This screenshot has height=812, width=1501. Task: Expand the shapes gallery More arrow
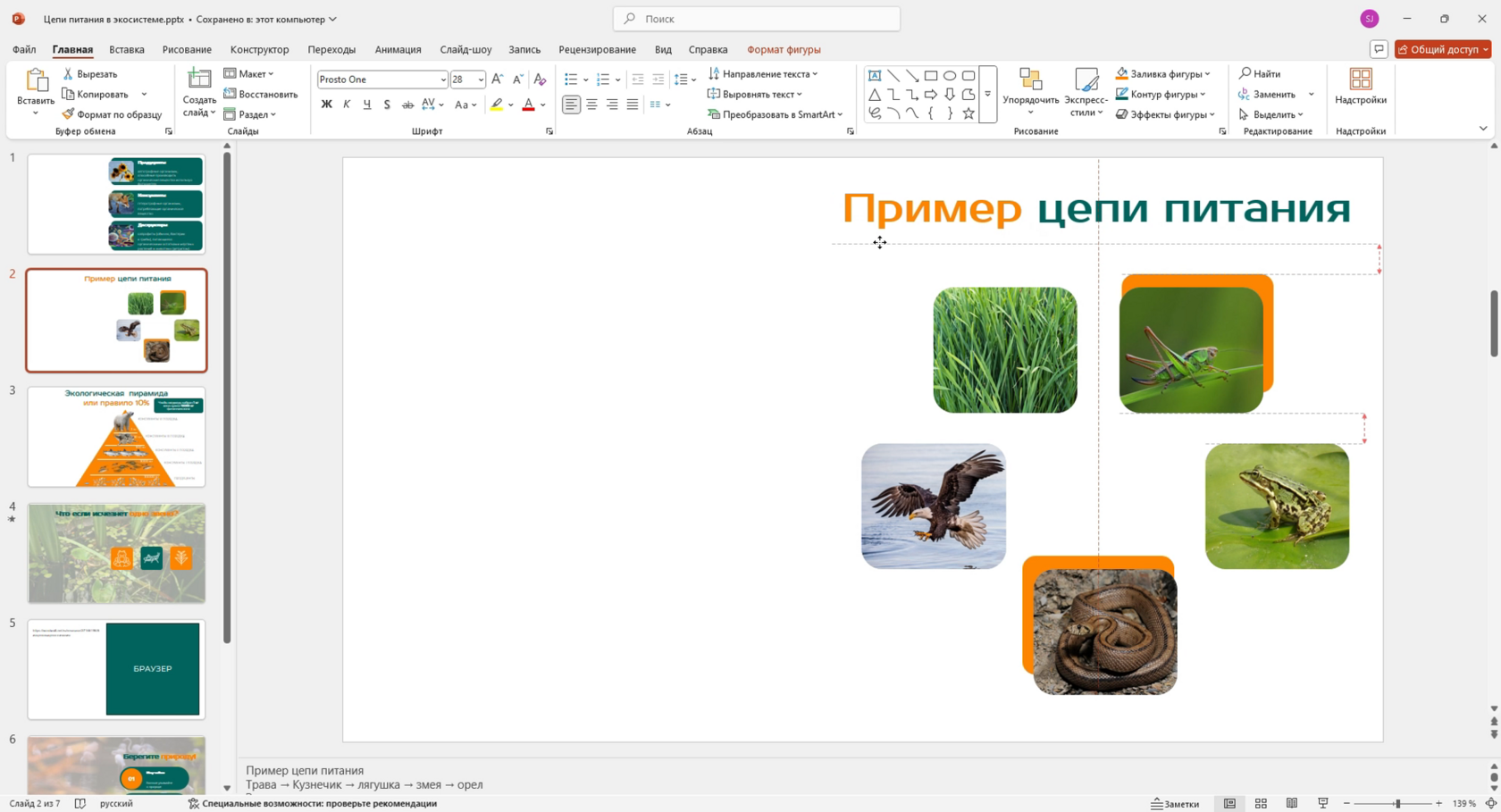988,95
